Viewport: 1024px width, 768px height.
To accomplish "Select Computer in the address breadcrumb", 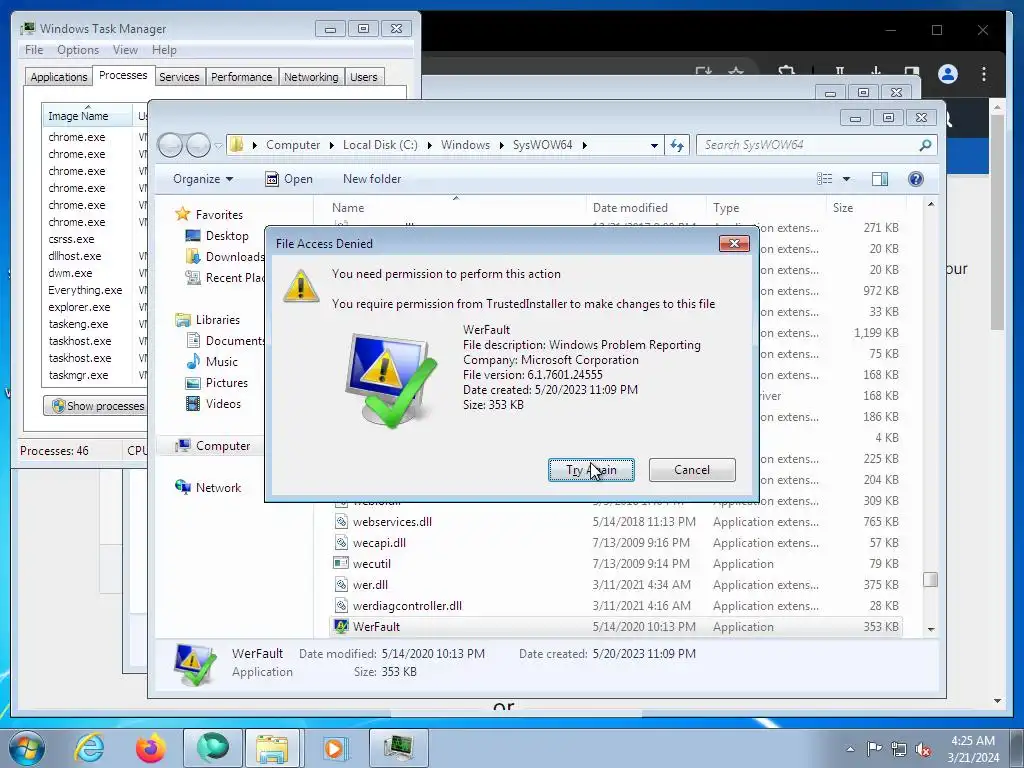I will pyautogui.click(x=293, y=145).
